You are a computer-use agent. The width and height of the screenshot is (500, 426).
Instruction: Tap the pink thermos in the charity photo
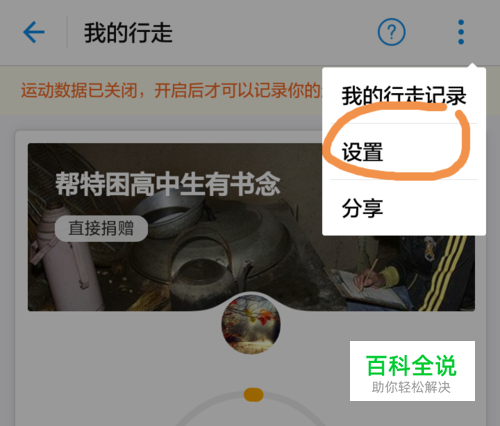tap(72, 260)
